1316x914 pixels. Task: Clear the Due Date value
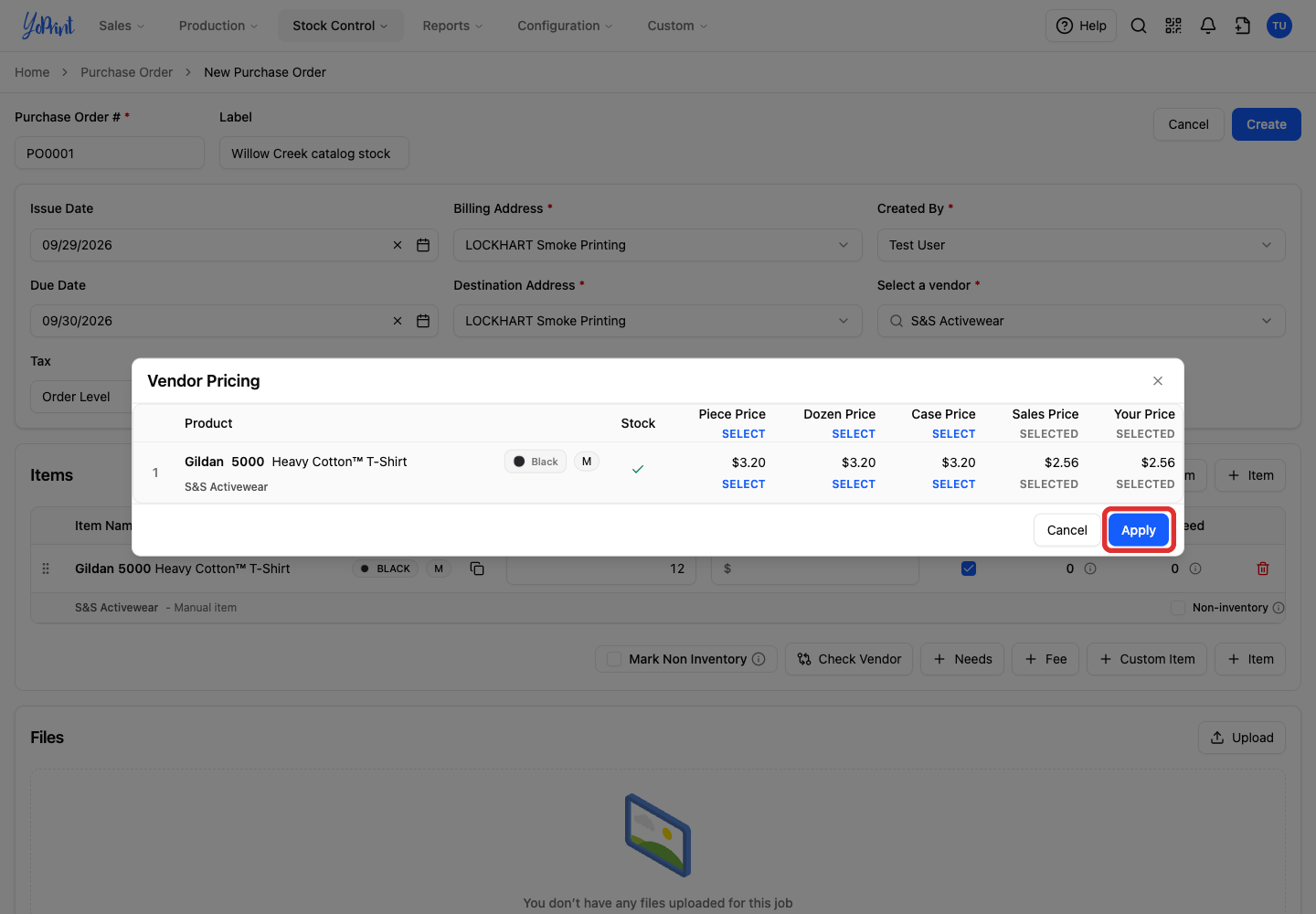tap(398, 321)
